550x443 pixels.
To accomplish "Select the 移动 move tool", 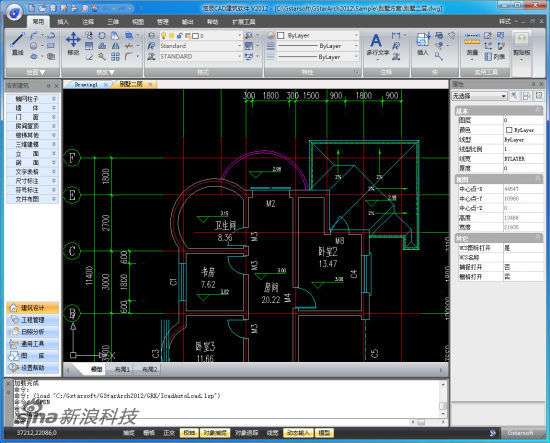I will 73,44.
